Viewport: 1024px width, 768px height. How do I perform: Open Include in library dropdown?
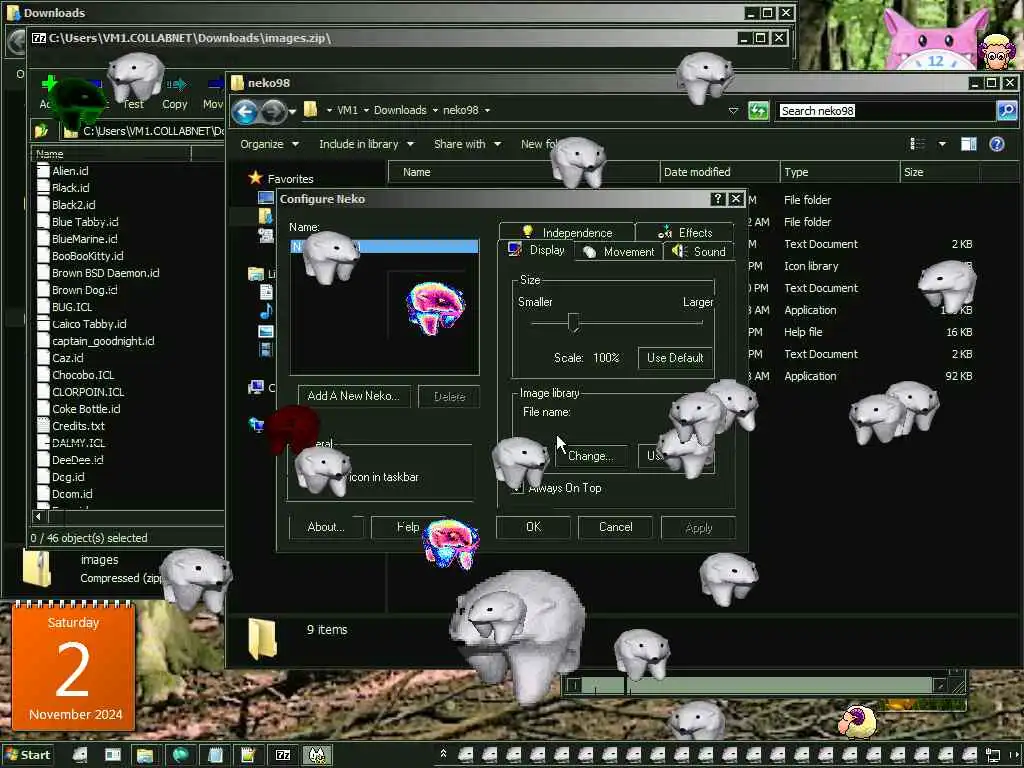click(366, 144)
